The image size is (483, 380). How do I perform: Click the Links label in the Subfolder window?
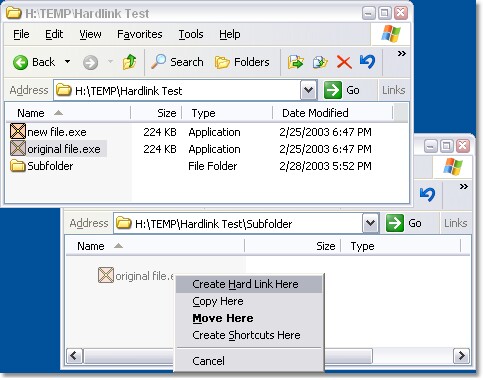click(455, 223)
